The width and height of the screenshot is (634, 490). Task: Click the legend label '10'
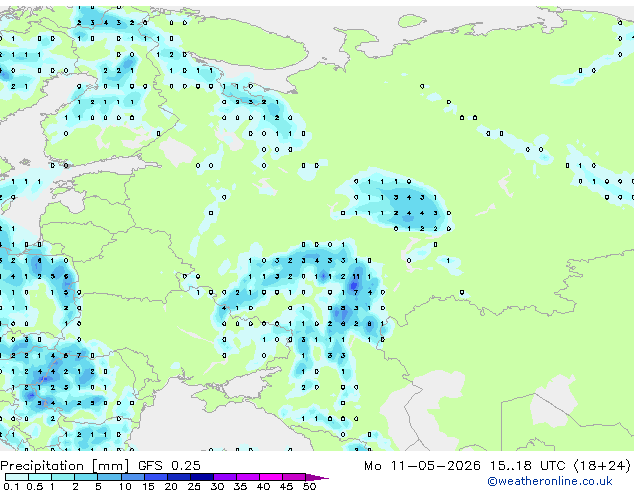click(125, 486)
